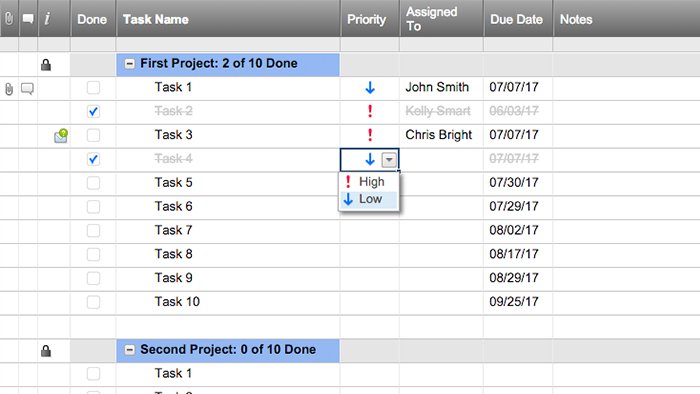Click the comments bubble icon in the header

28,19
